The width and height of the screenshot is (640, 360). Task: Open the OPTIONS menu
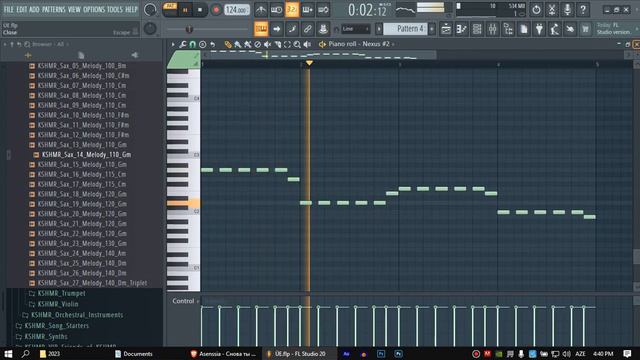tap(94, 9)
